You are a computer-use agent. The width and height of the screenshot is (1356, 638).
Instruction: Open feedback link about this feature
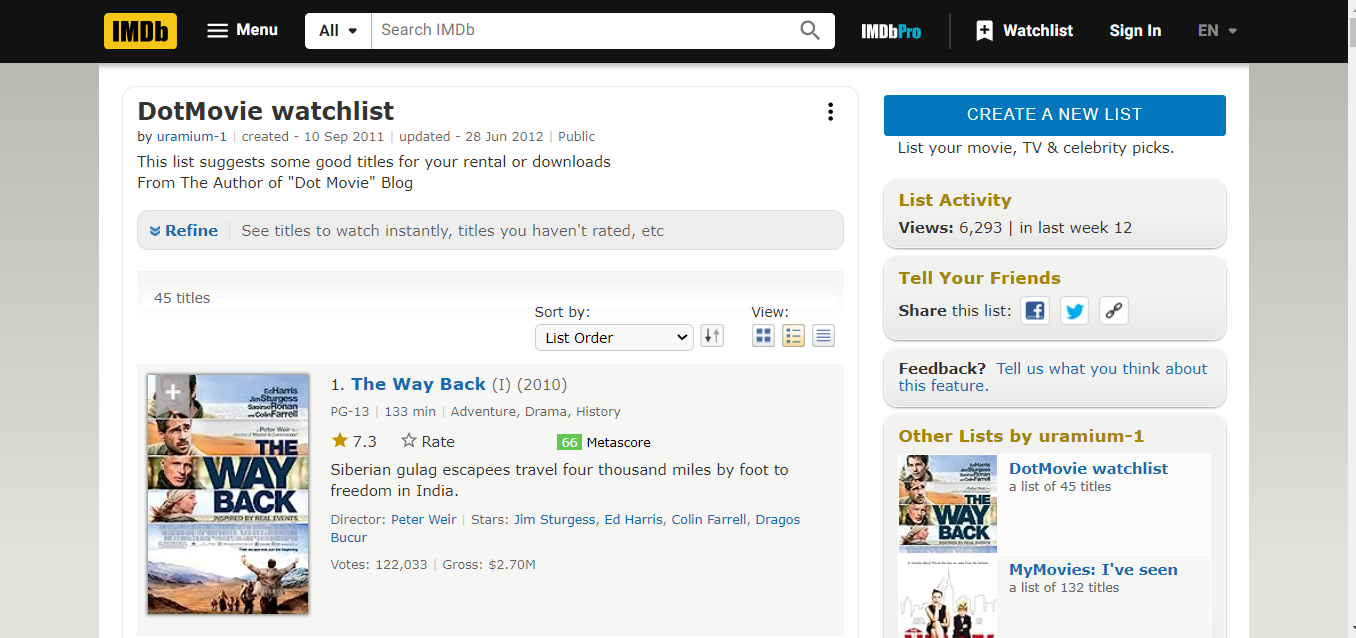pos(1053,377)
